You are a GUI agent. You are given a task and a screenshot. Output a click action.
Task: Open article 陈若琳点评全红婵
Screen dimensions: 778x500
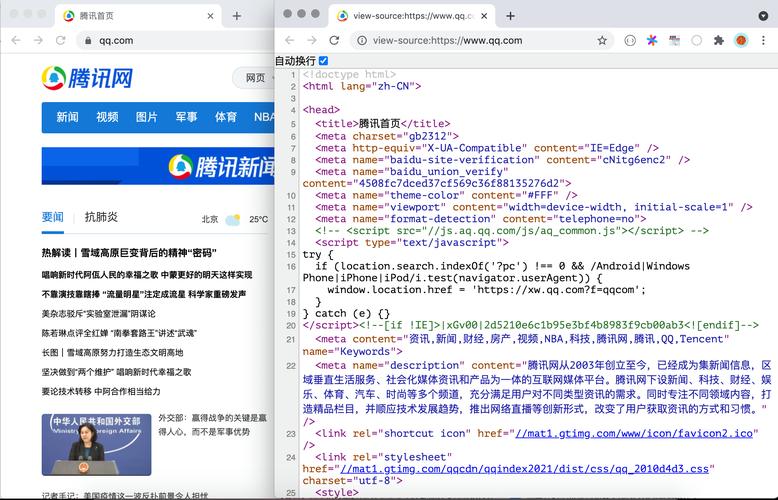119,333
